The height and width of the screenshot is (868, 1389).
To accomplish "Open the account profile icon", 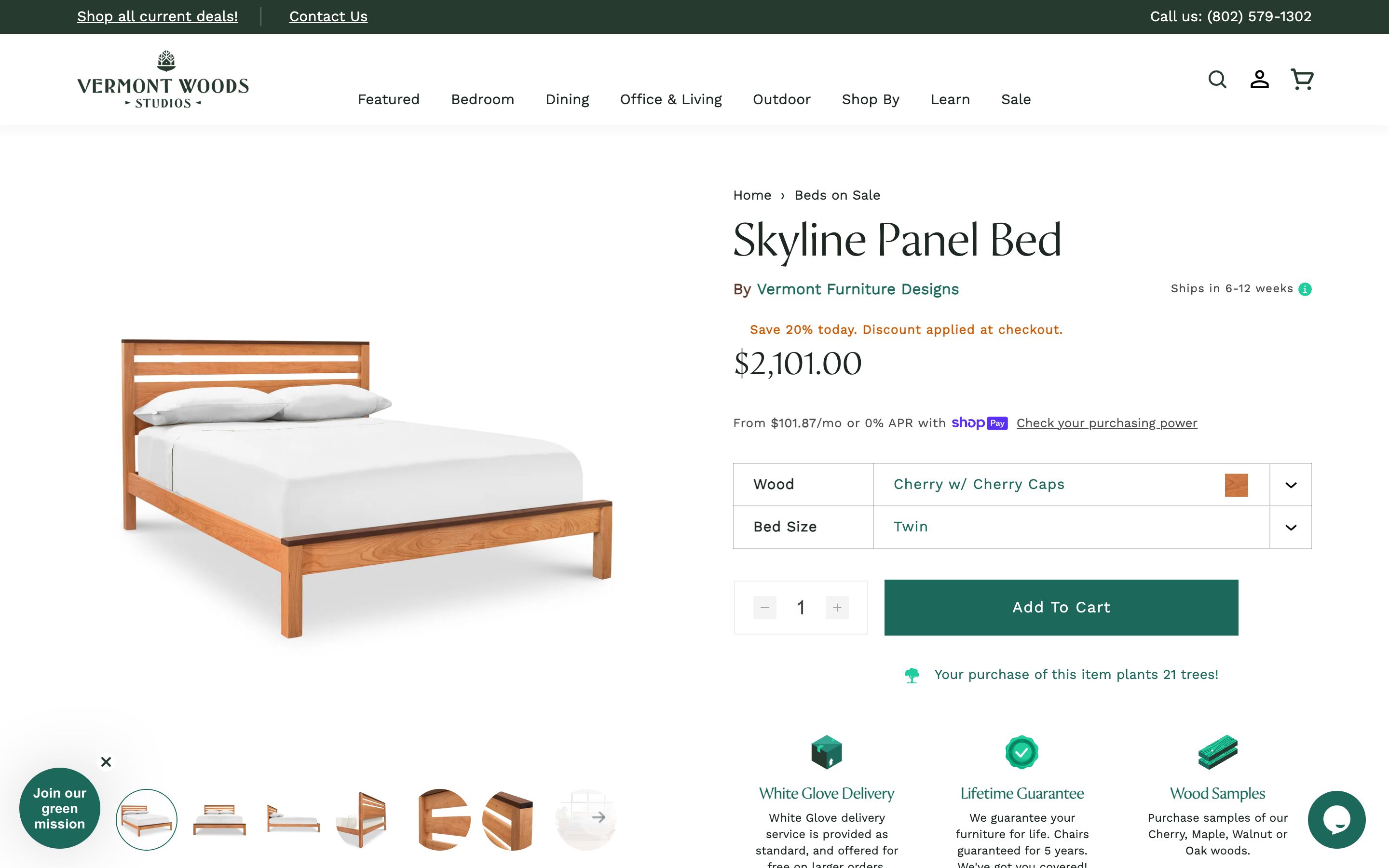I will [x=1259, y=79].
